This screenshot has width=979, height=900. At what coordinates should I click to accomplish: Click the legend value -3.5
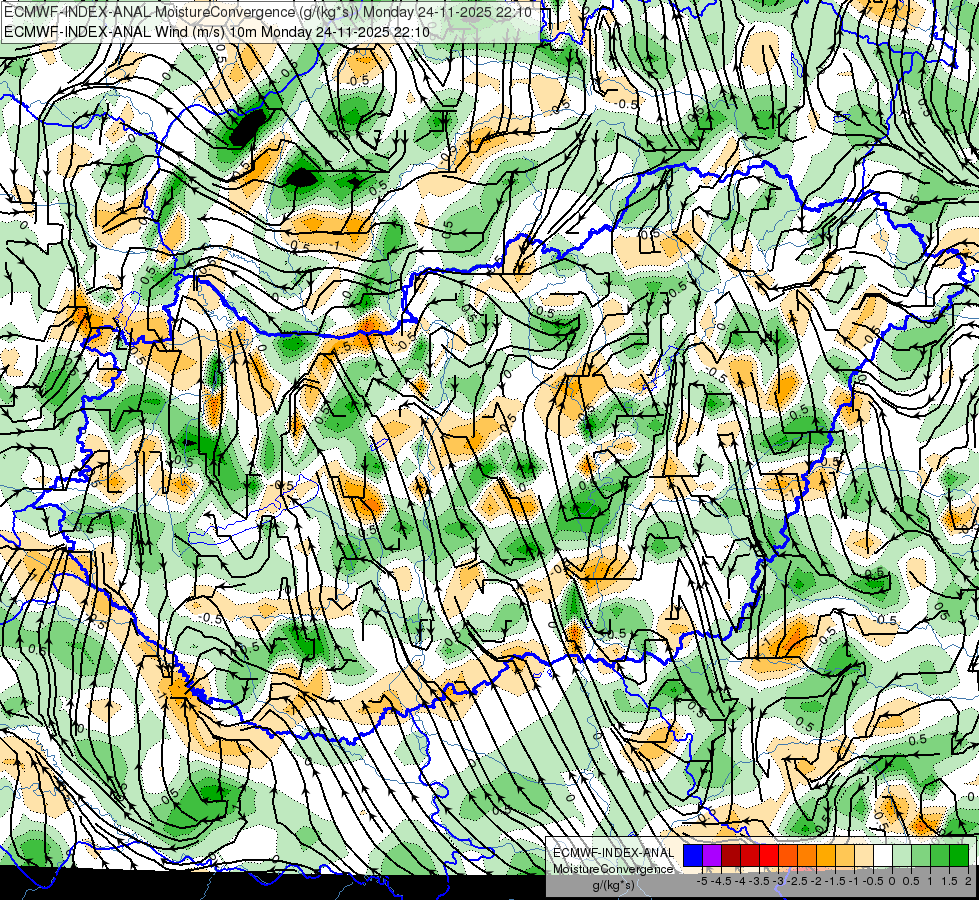pyautogui.click(x=760, y=881)
